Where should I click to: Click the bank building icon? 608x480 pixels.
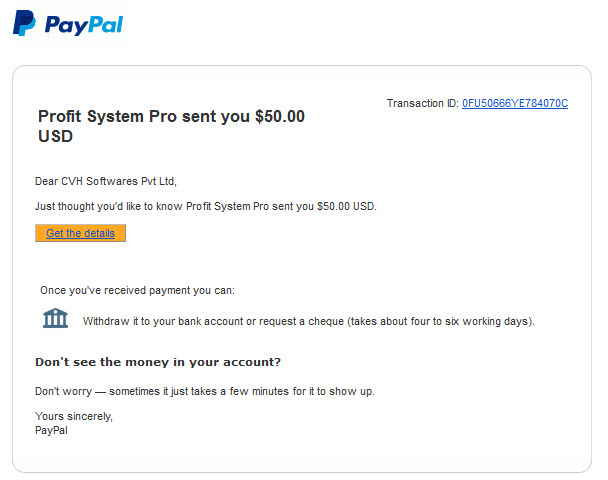pos(55,318)
